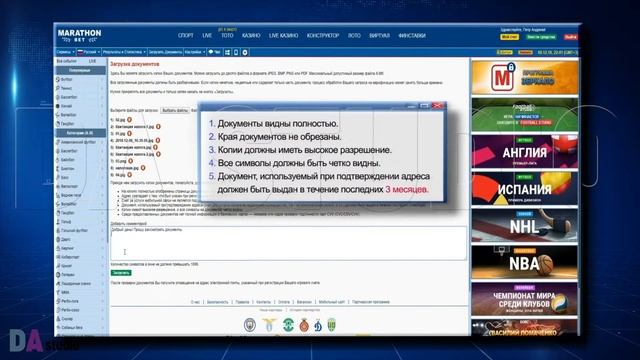Open АНГЛИЯ premier league banner
The image size is (640, 360).
[524, 151]
